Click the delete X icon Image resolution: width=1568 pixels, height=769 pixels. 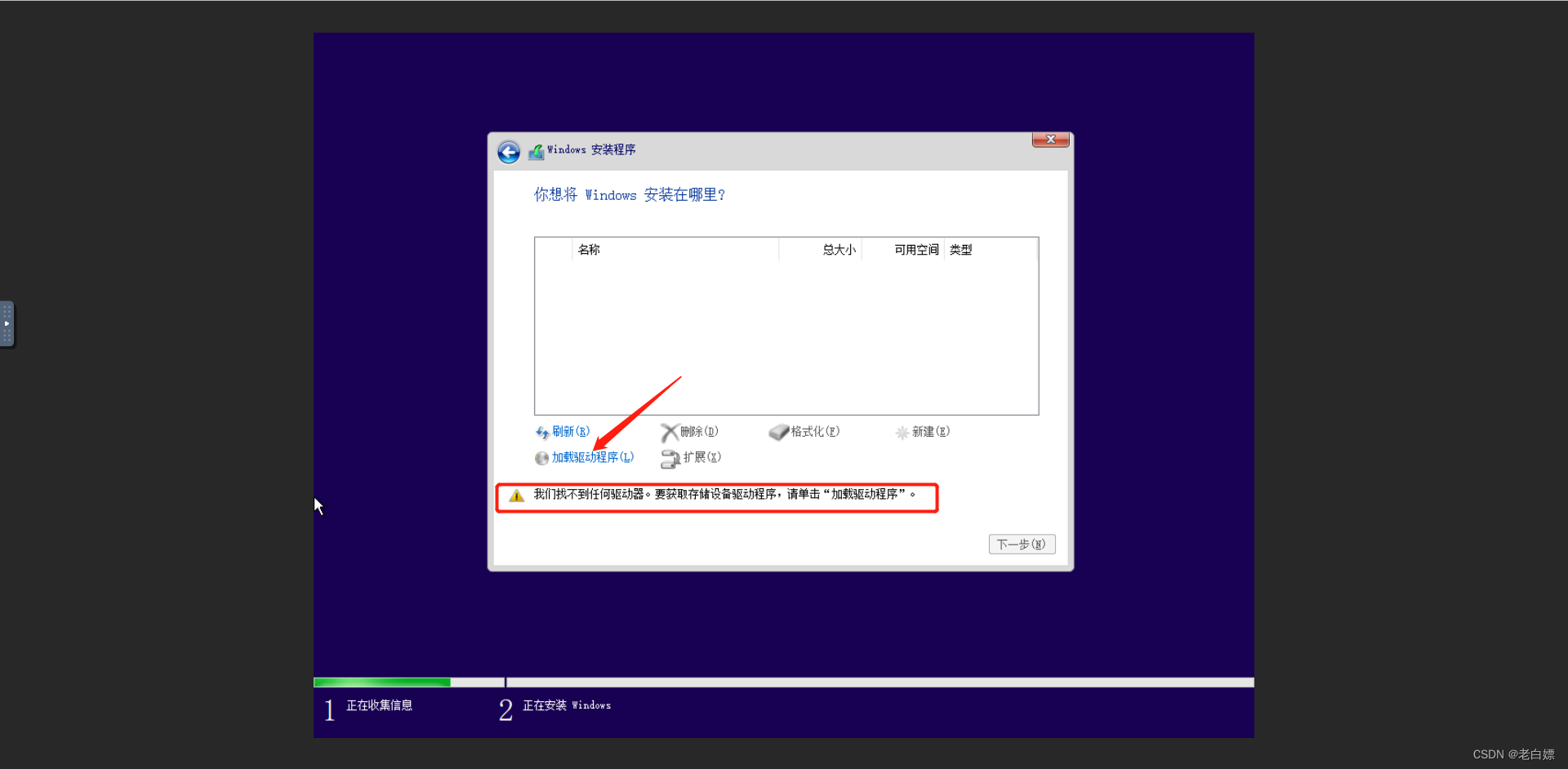[x=670, y=433]
